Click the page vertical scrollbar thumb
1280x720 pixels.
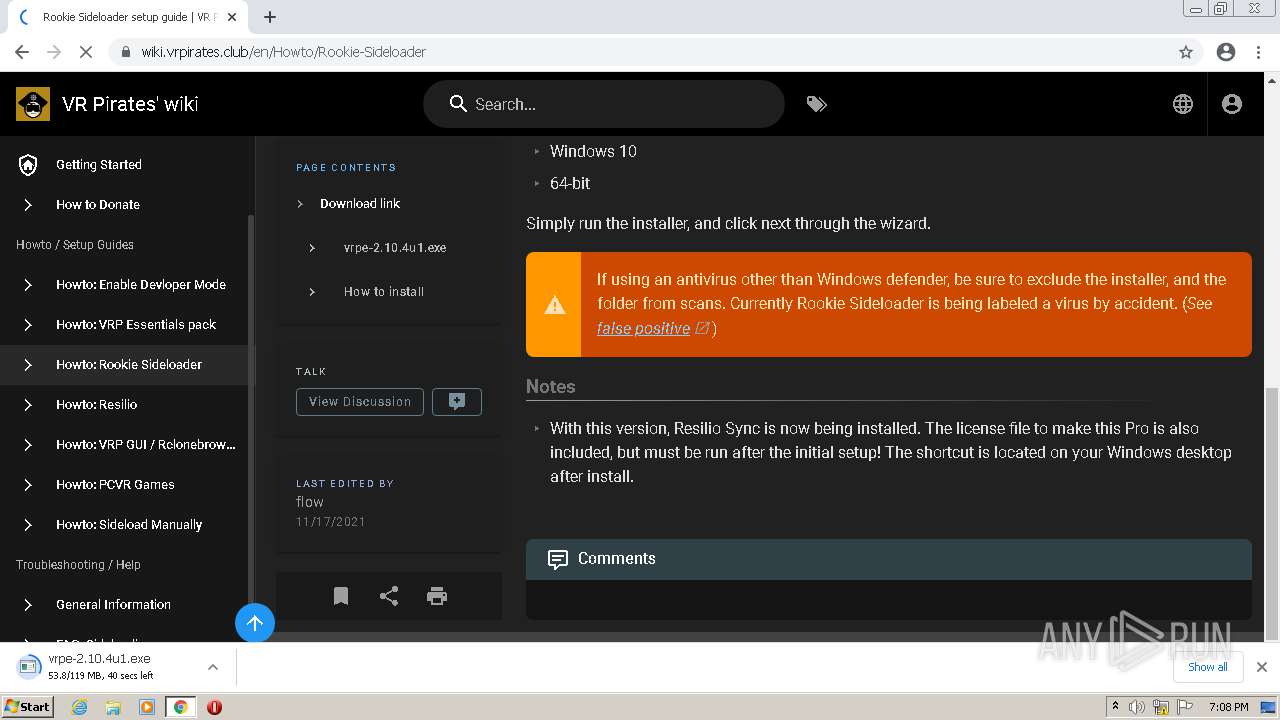click(x=1272, y=512)
